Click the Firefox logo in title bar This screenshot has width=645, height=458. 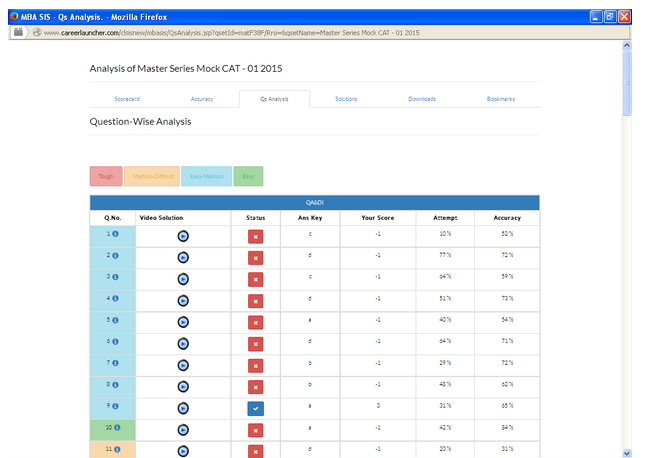[x=14, y=16]
